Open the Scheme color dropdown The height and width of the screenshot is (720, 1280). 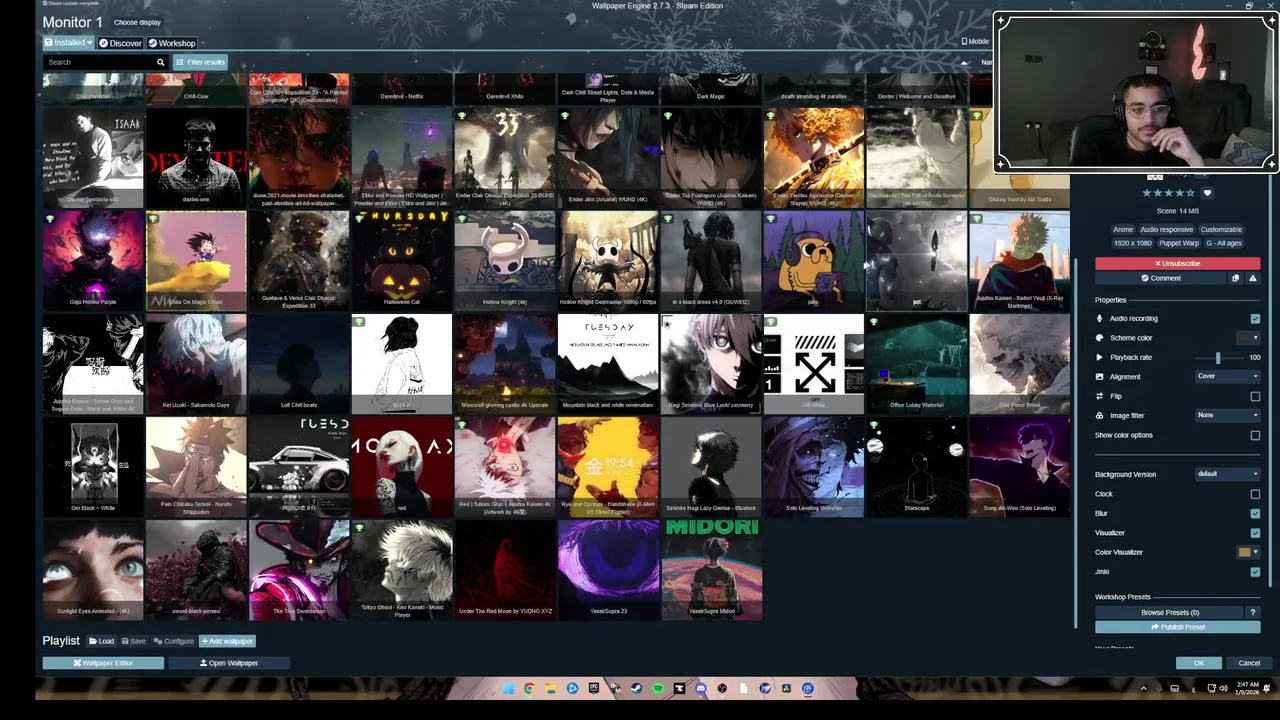[1249, 338]
